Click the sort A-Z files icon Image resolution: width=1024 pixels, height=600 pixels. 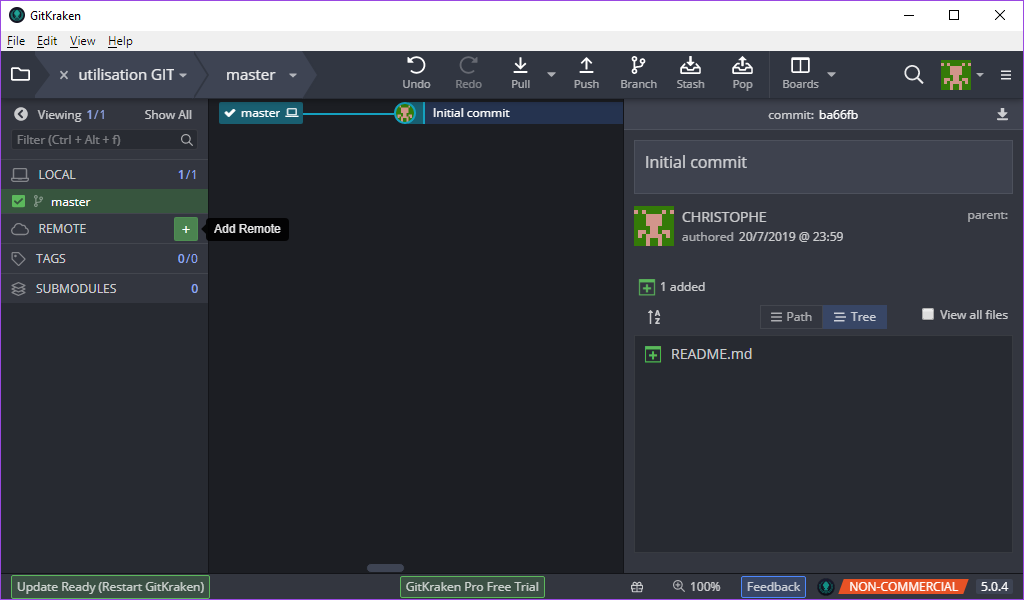coord(654,317)
